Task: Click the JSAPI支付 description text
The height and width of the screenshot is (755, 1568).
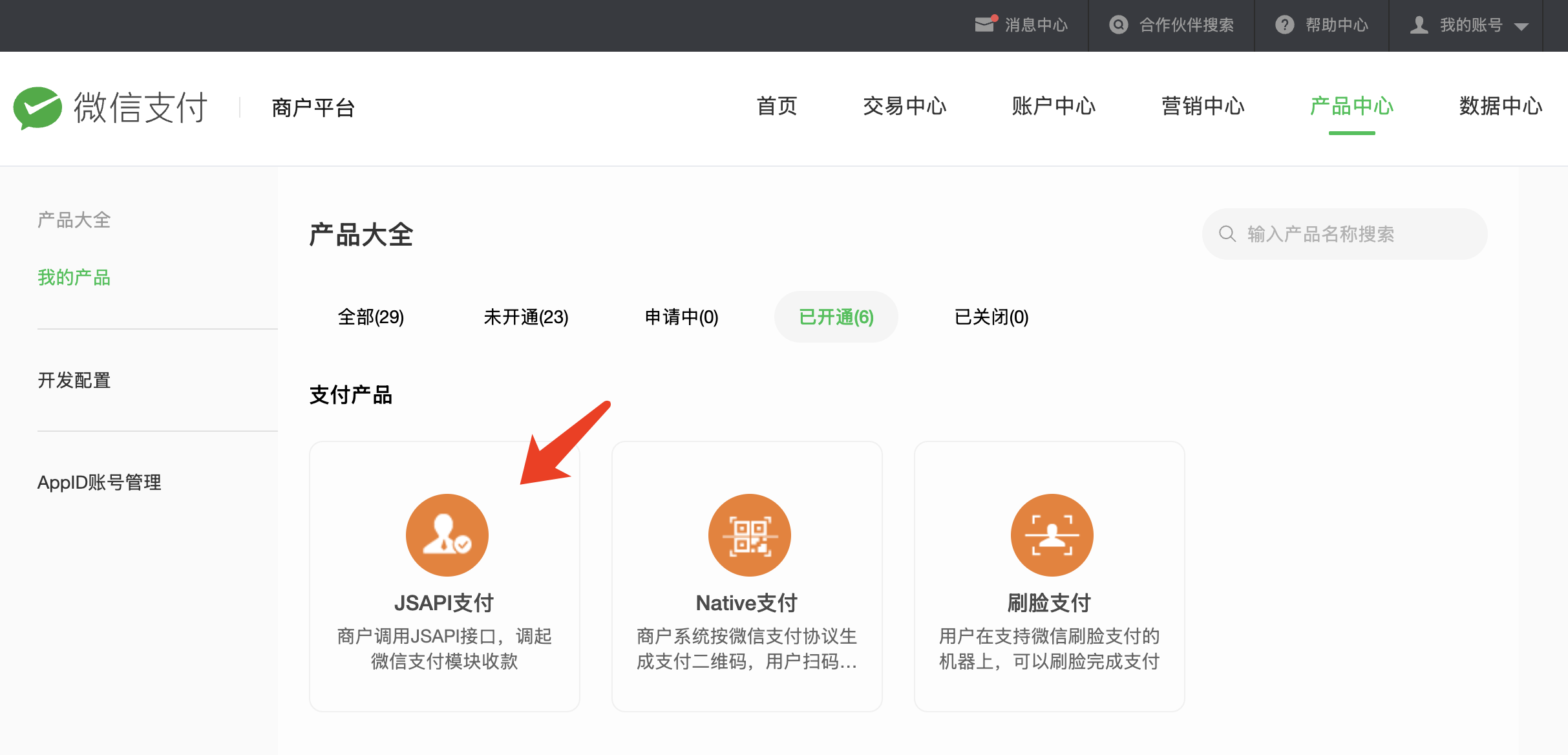Action: 444,648
